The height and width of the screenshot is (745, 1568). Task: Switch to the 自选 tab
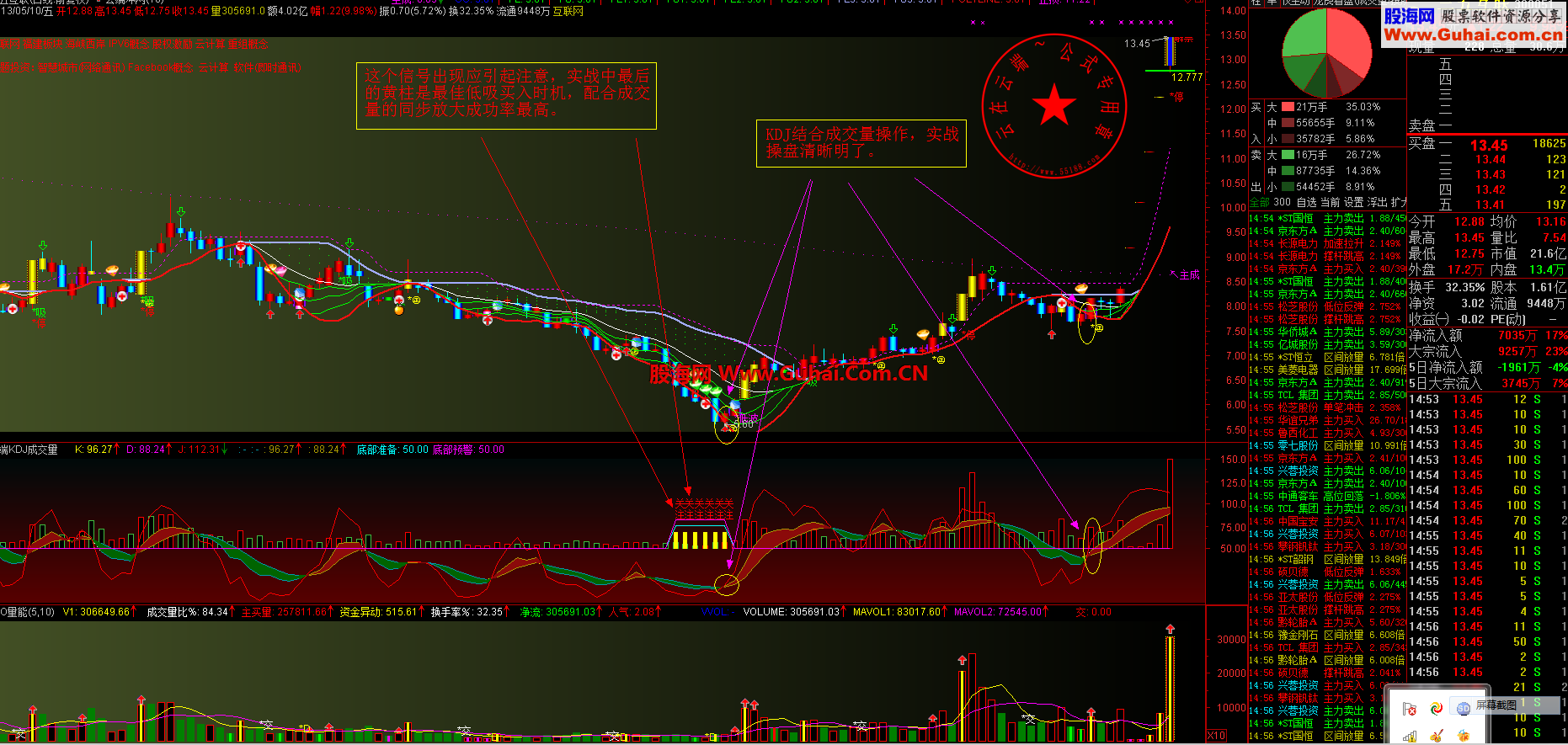click(1306, 202)
